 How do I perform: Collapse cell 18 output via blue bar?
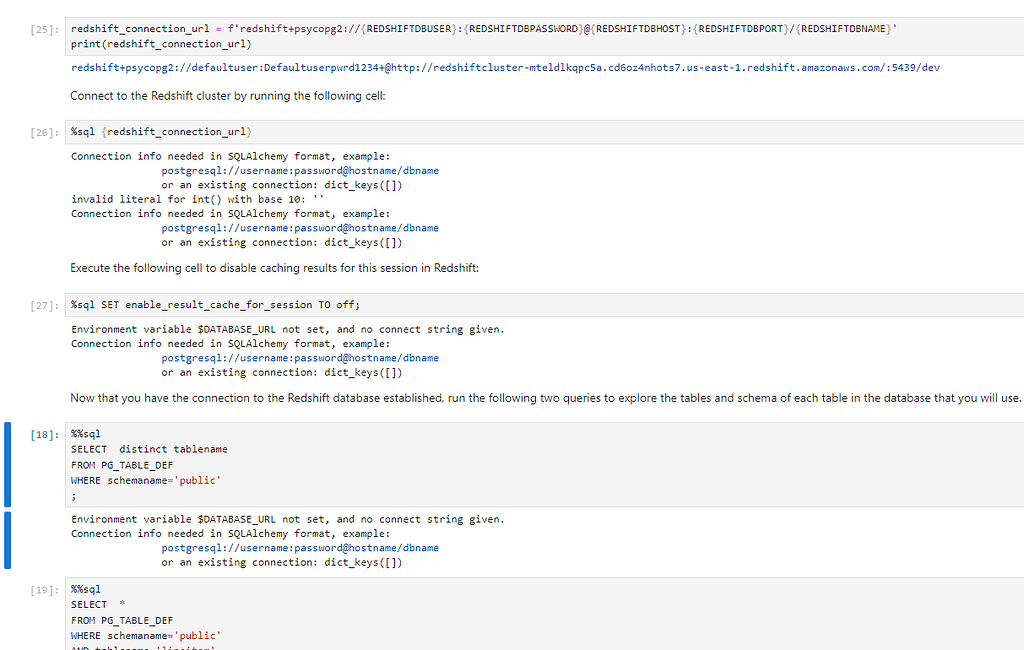[8, 540]
